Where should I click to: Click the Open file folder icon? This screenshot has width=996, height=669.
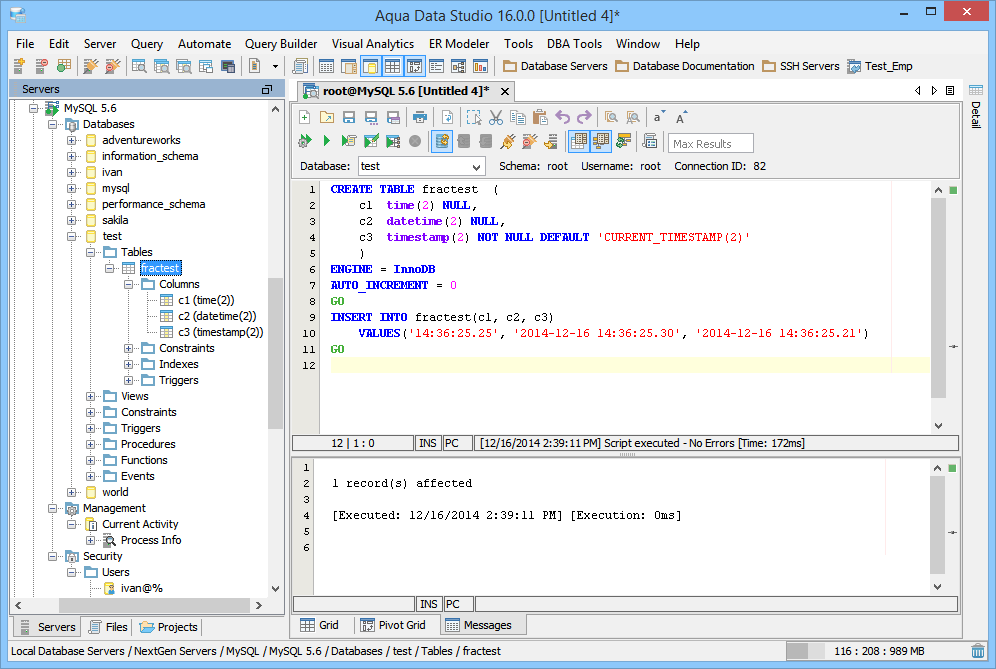[x=327, y=117]
